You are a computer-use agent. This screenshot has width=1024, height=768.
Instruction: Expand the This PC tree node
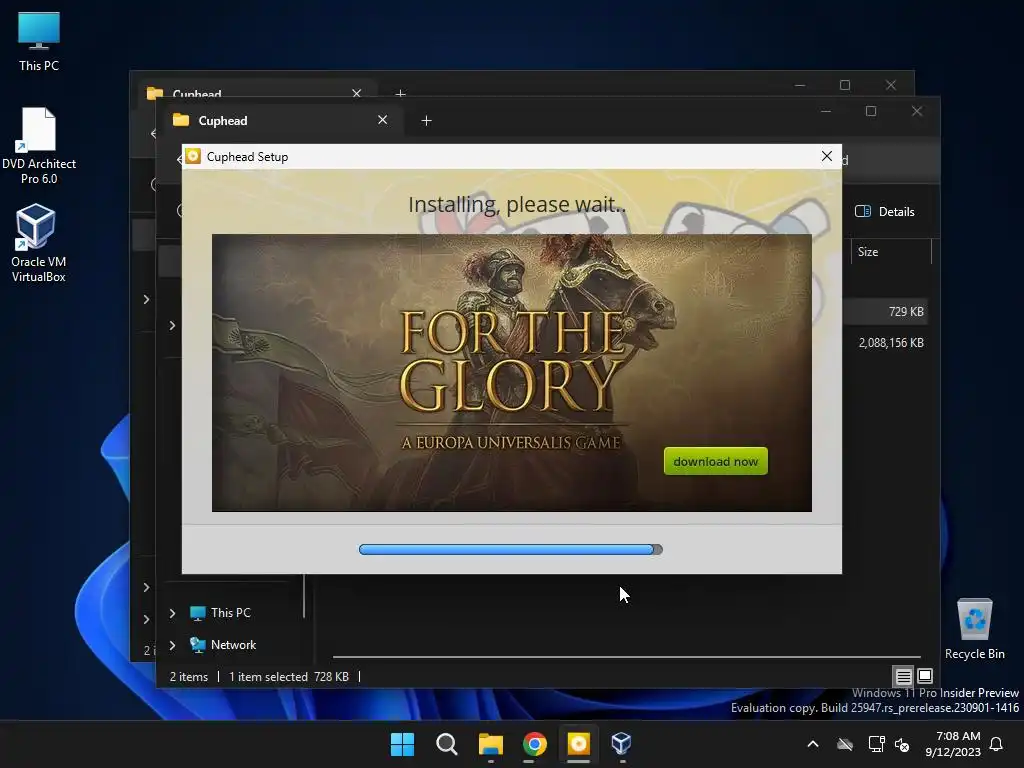[172, 613]
